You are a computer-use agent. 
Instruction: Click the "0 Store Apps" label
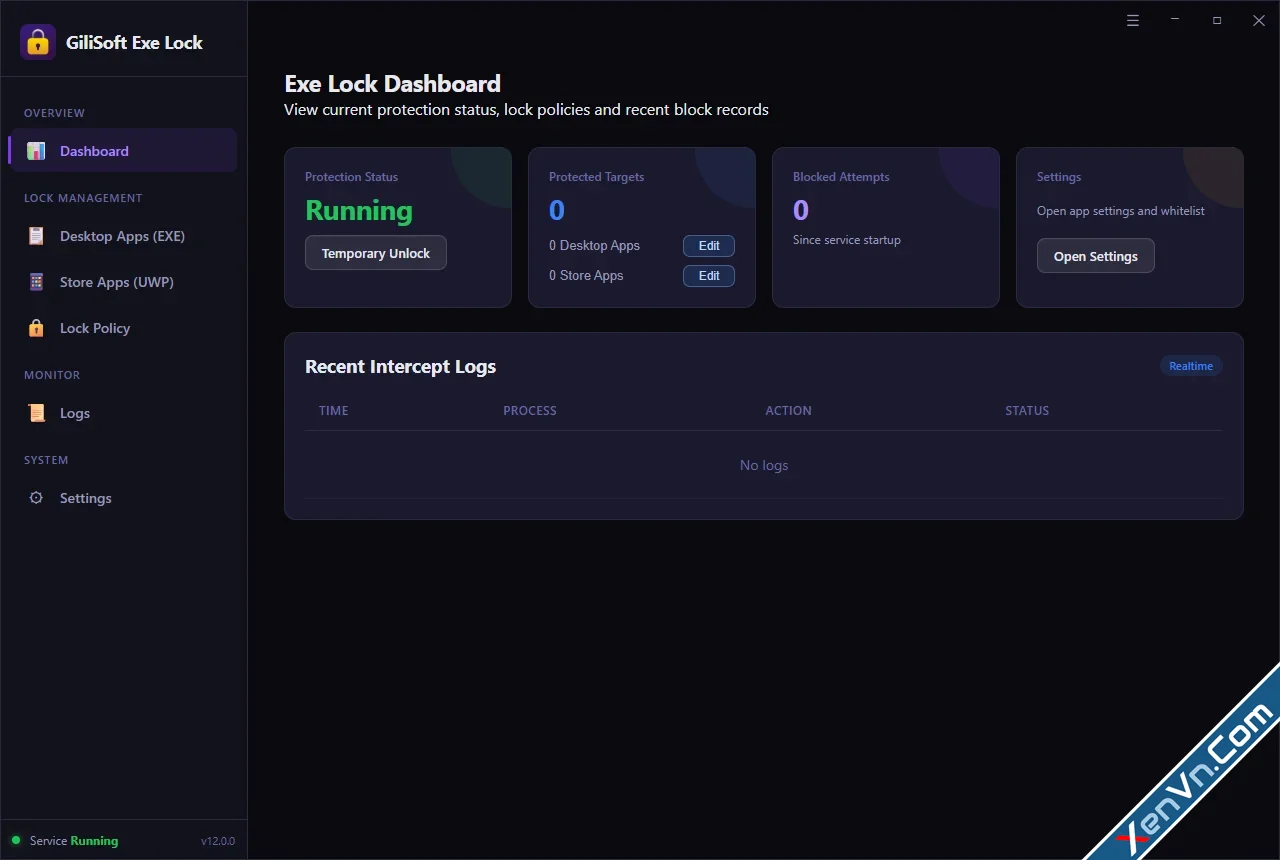[586, 276]
